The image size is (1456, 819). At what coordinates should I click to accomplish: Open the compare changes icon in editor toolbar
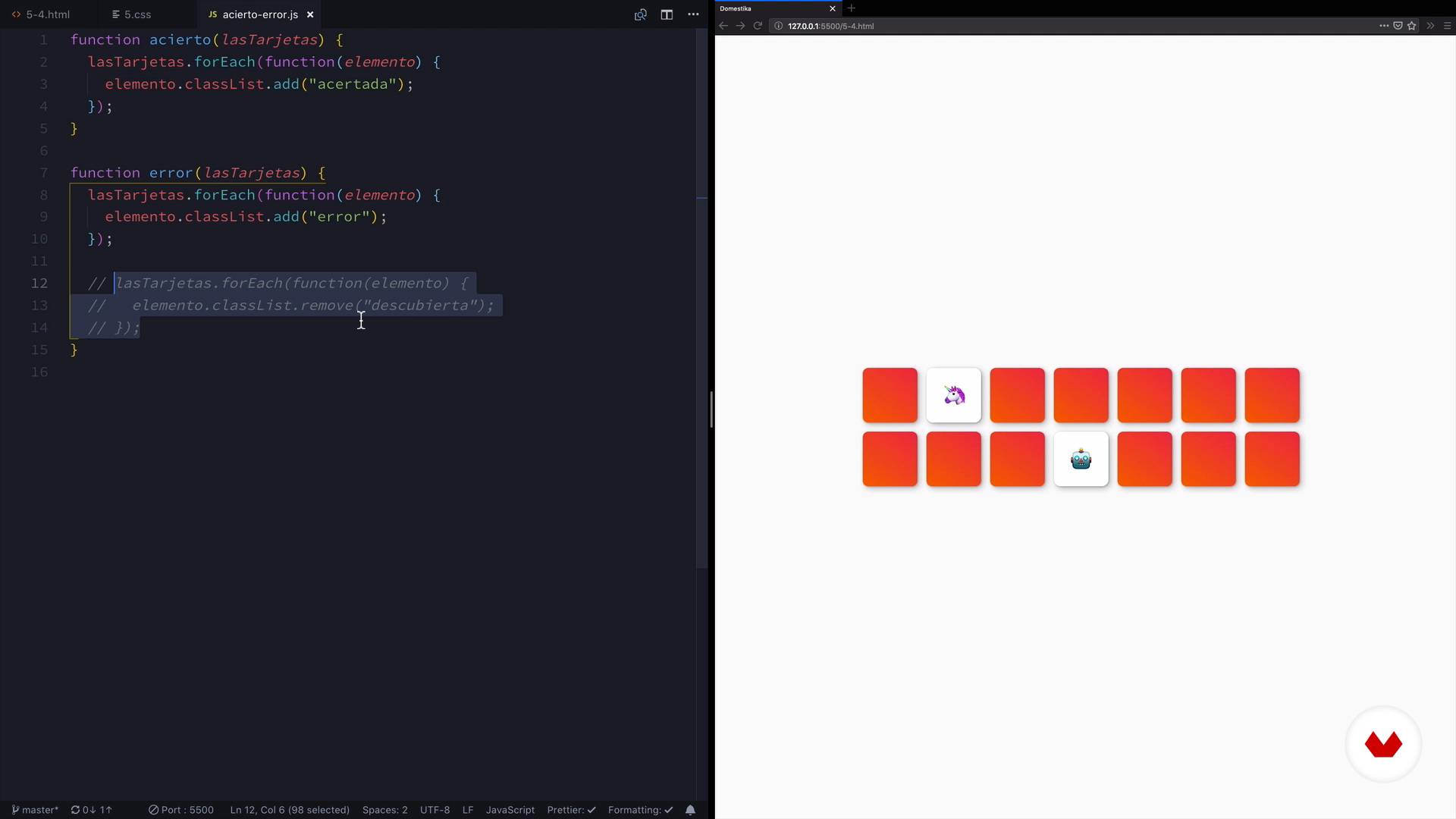[641, 14]
